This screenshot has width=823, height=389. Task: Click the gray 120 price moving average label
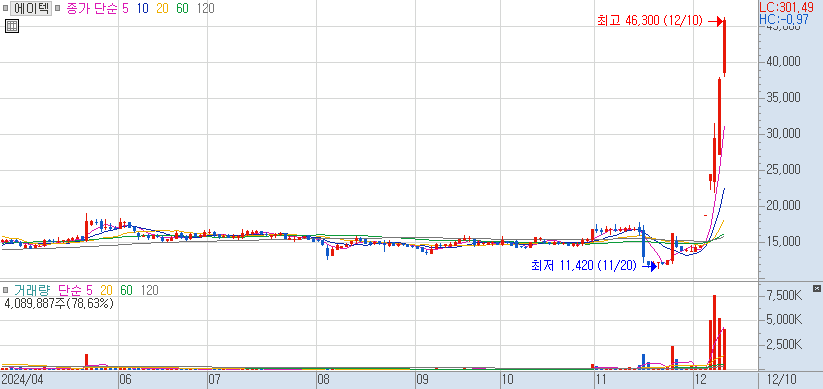205,9
